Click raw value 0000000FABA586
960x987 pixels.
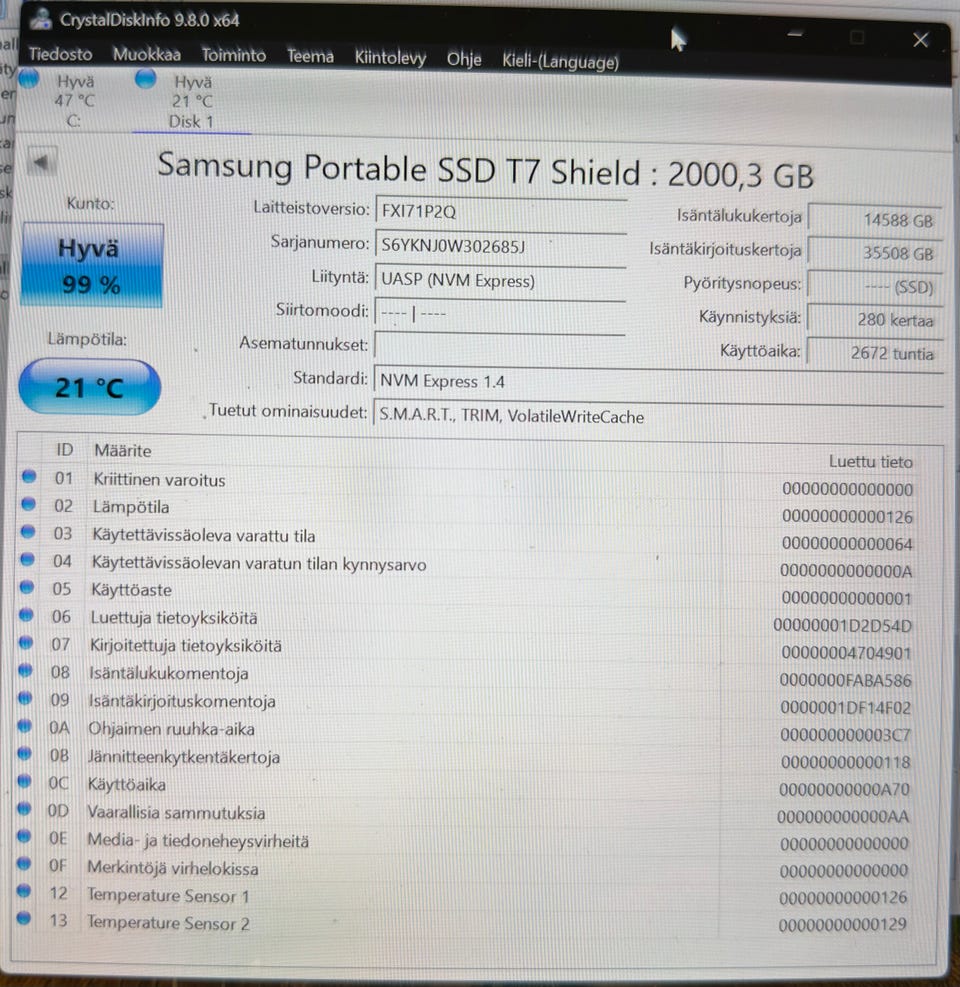pyautogui.click(x=845, y=680)
